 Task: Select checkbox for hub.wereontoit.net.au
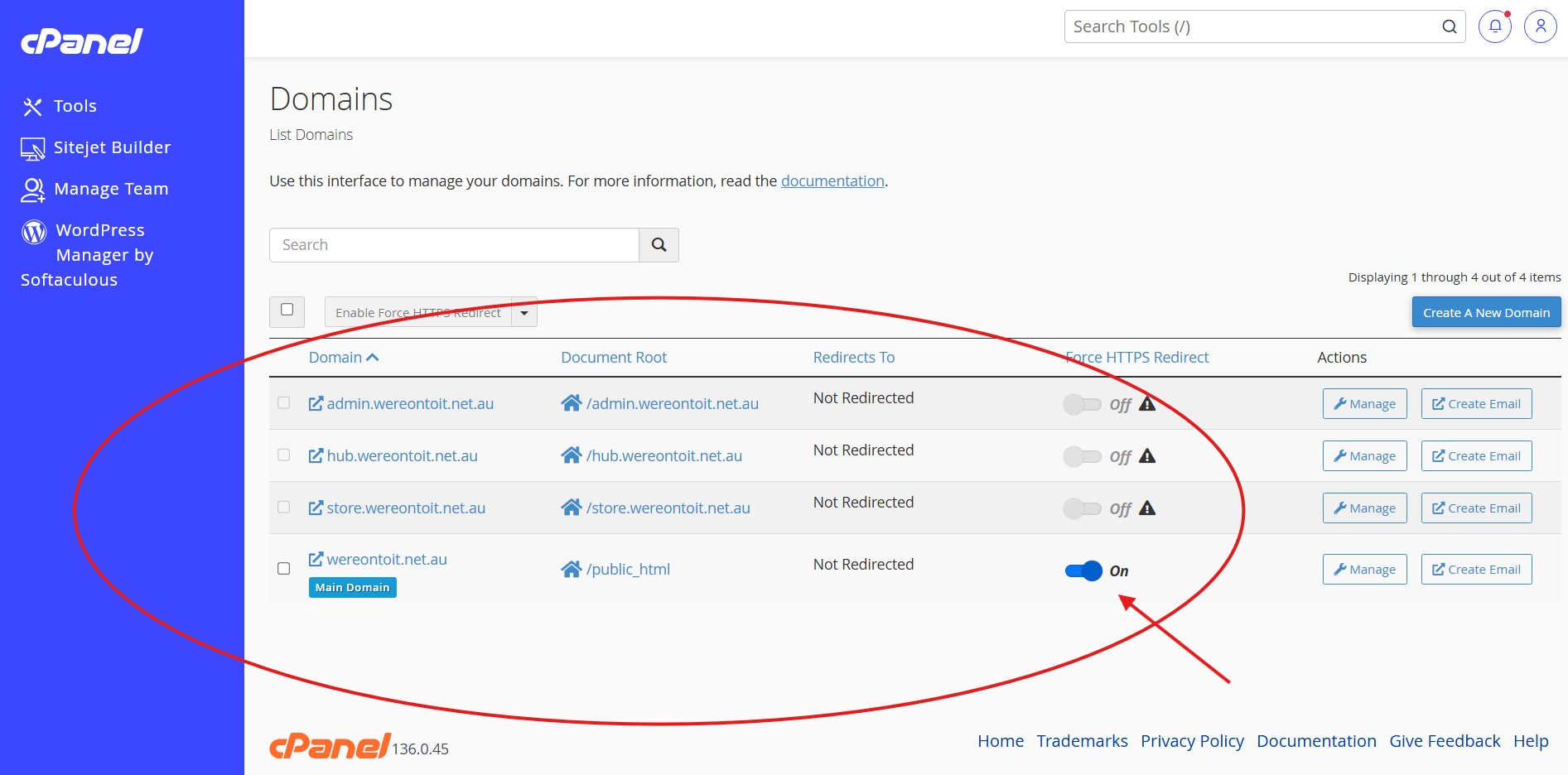(x=284, y=455)
